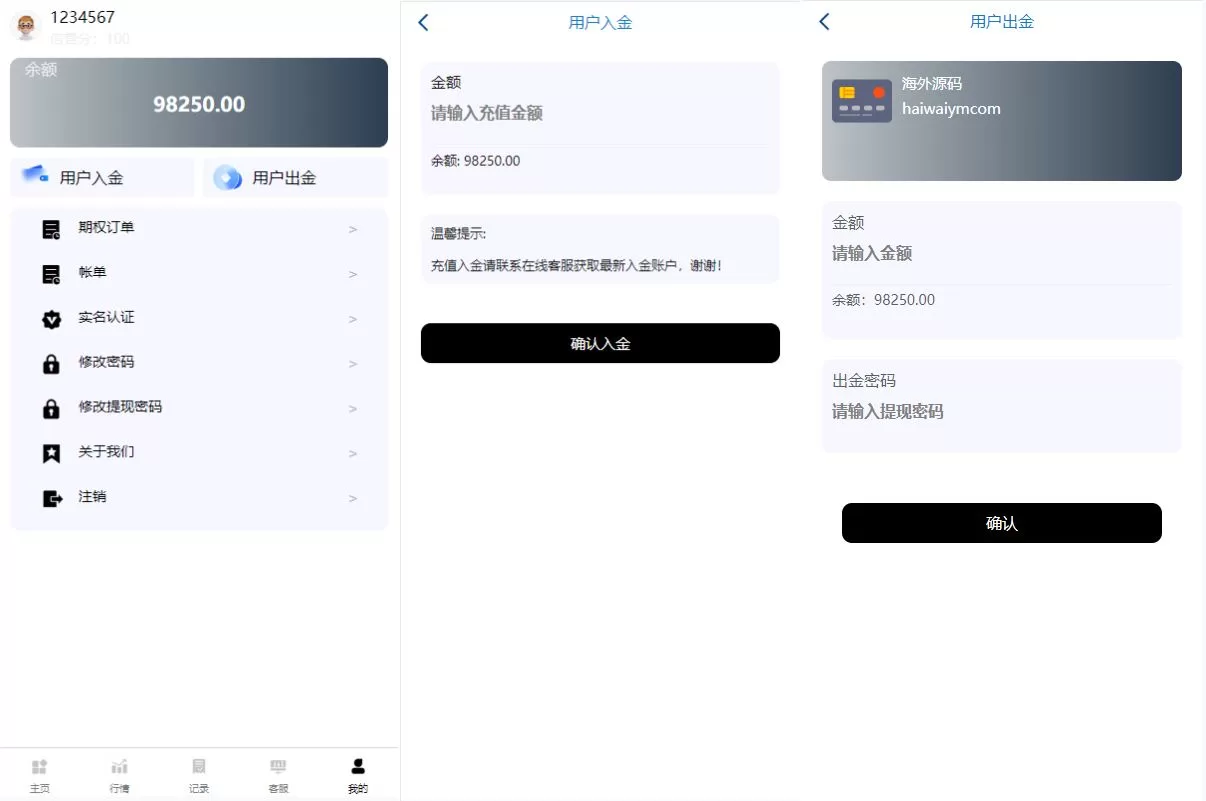Click the 用户出金 button label
Screen dimensions: 1206x801
click(285, 178)
